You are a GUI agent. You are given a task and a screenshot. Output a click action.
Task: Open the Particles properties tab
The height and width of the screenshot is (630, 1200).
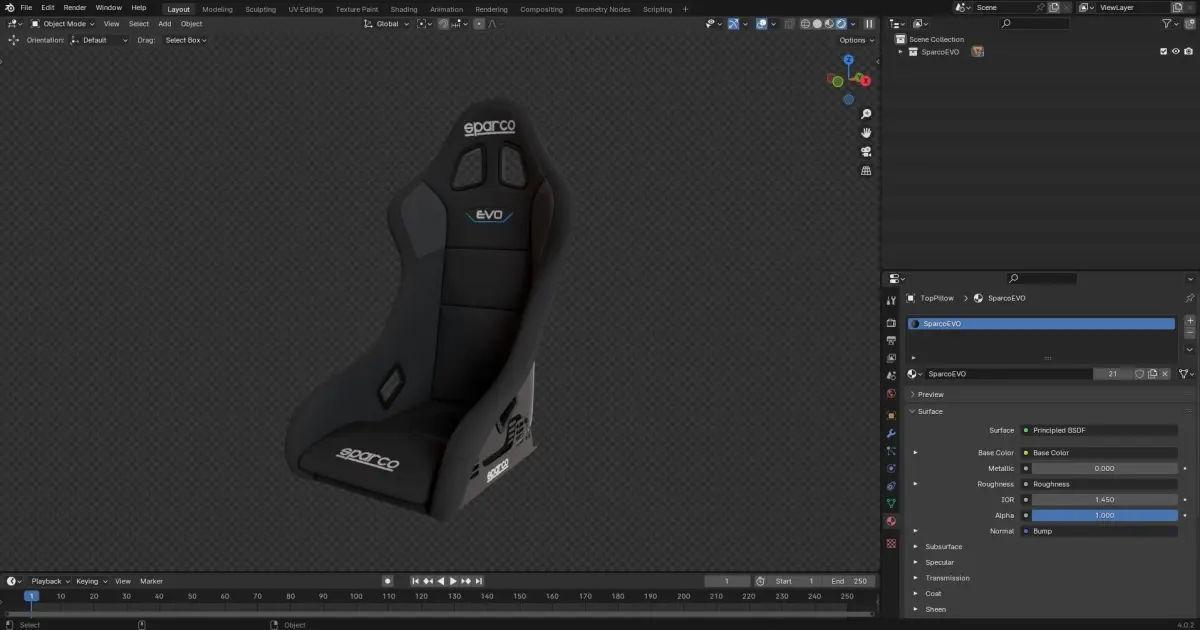tap(891, 451)
